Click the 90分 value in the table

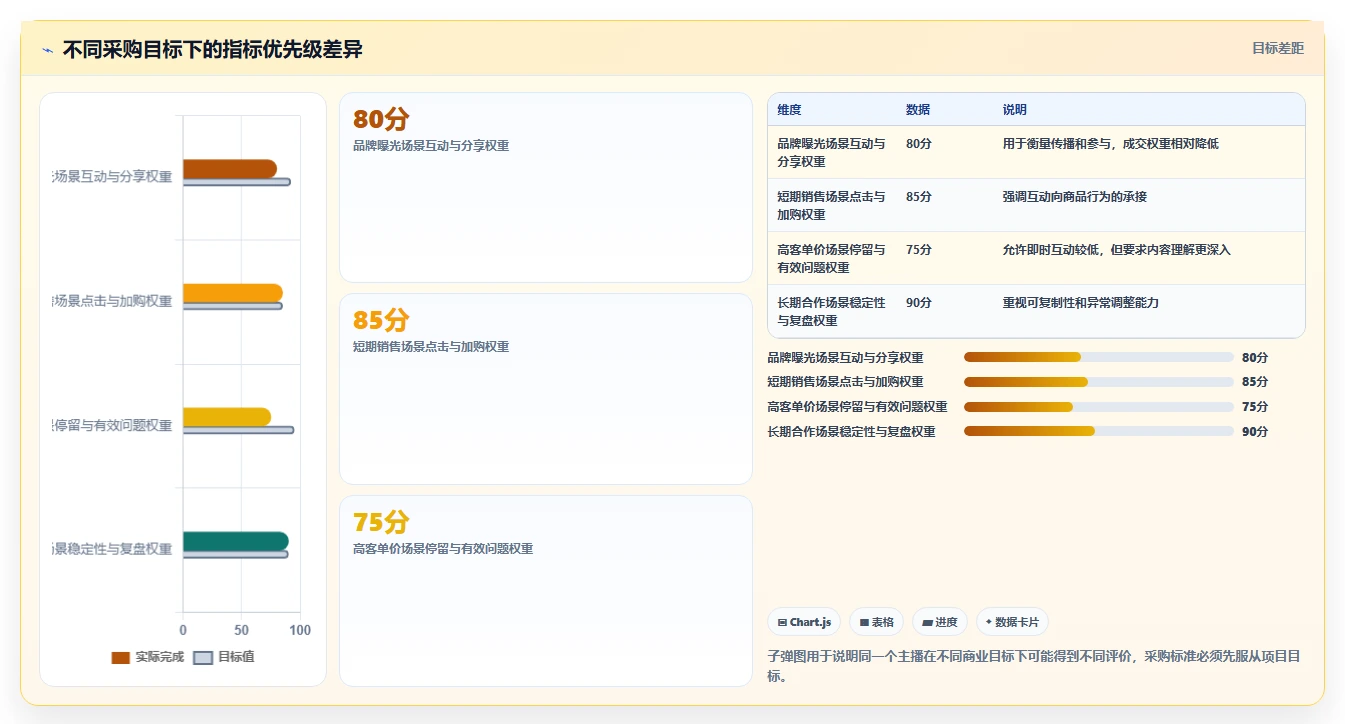click(918, 302)
